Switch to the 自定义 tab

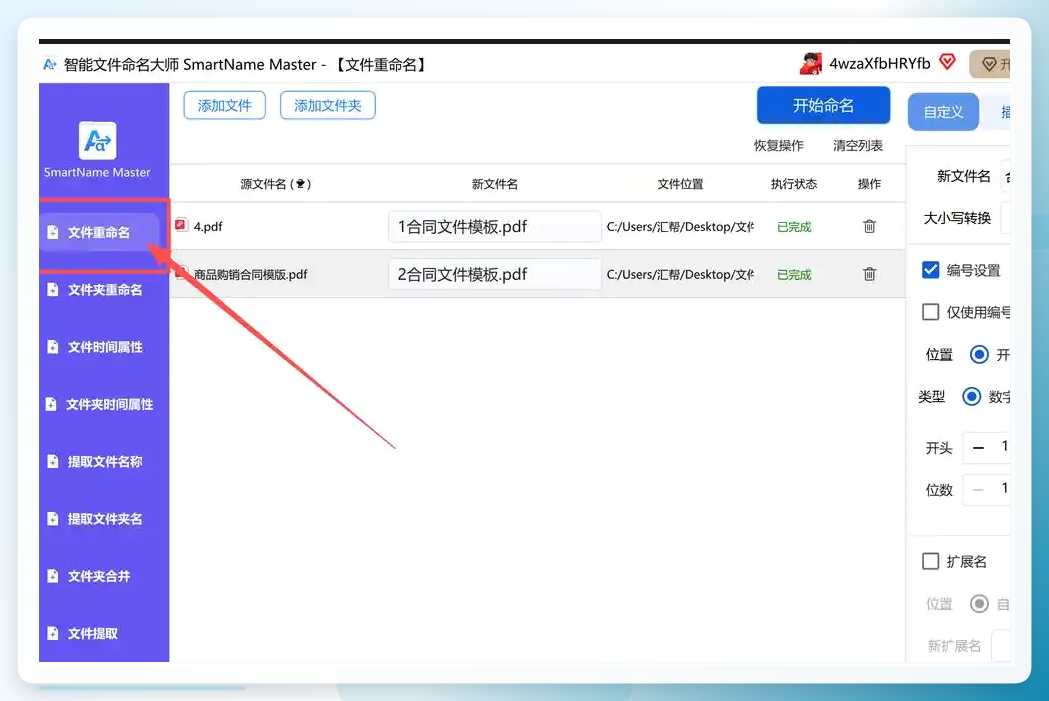(x=943, y=112)
